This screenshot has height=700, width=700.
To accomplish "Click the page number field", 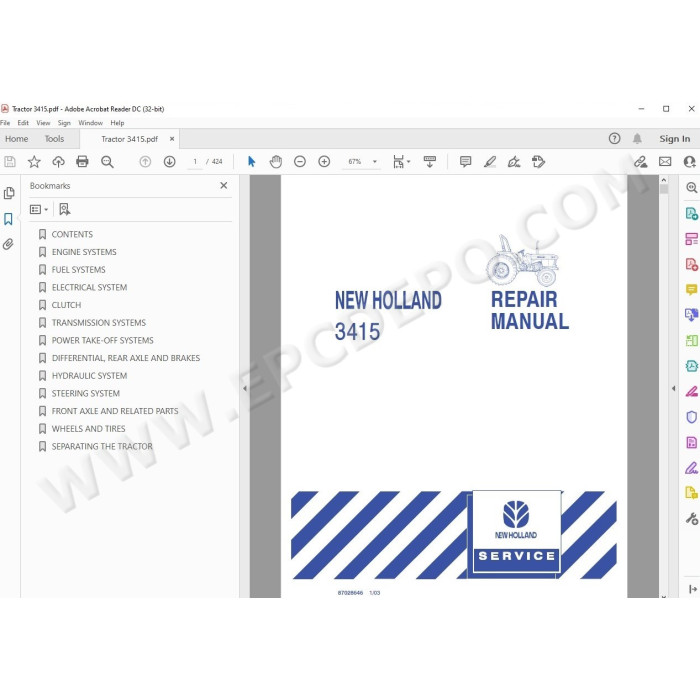I will point(195,162).
